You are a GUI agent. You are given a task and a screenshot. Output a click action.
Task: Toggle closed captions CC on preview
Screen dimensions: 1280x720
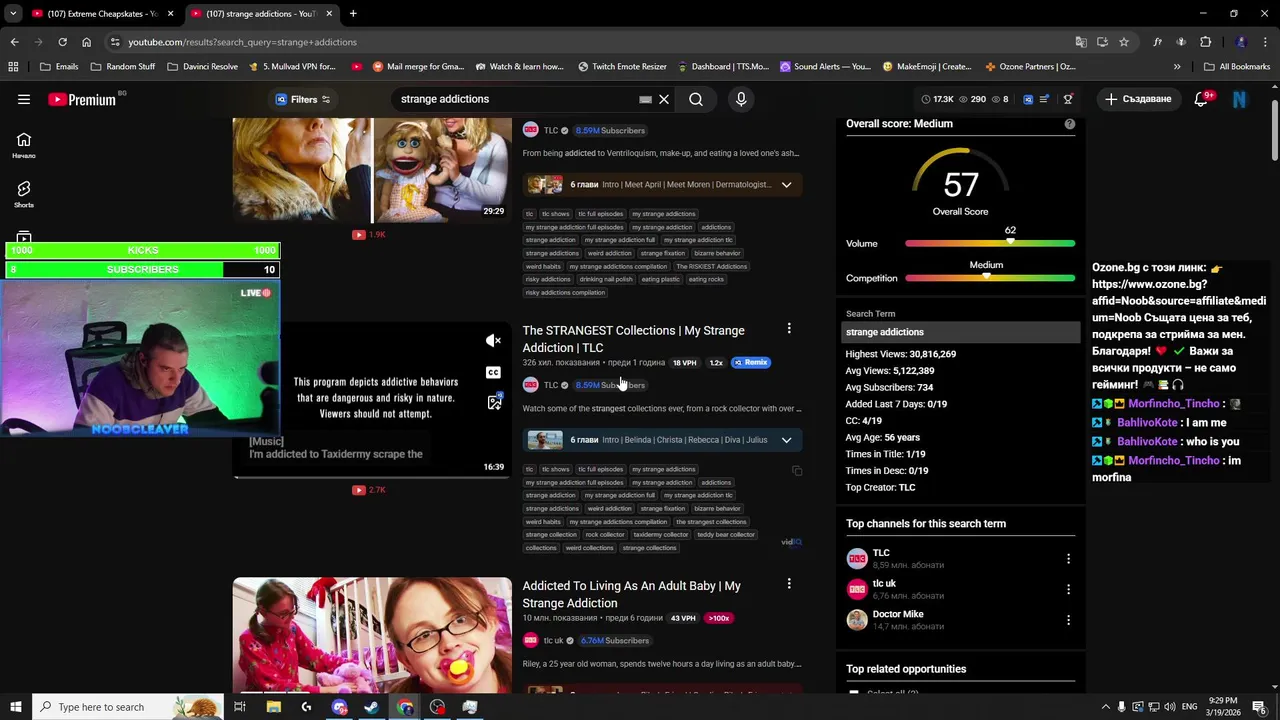pos(493,372)
